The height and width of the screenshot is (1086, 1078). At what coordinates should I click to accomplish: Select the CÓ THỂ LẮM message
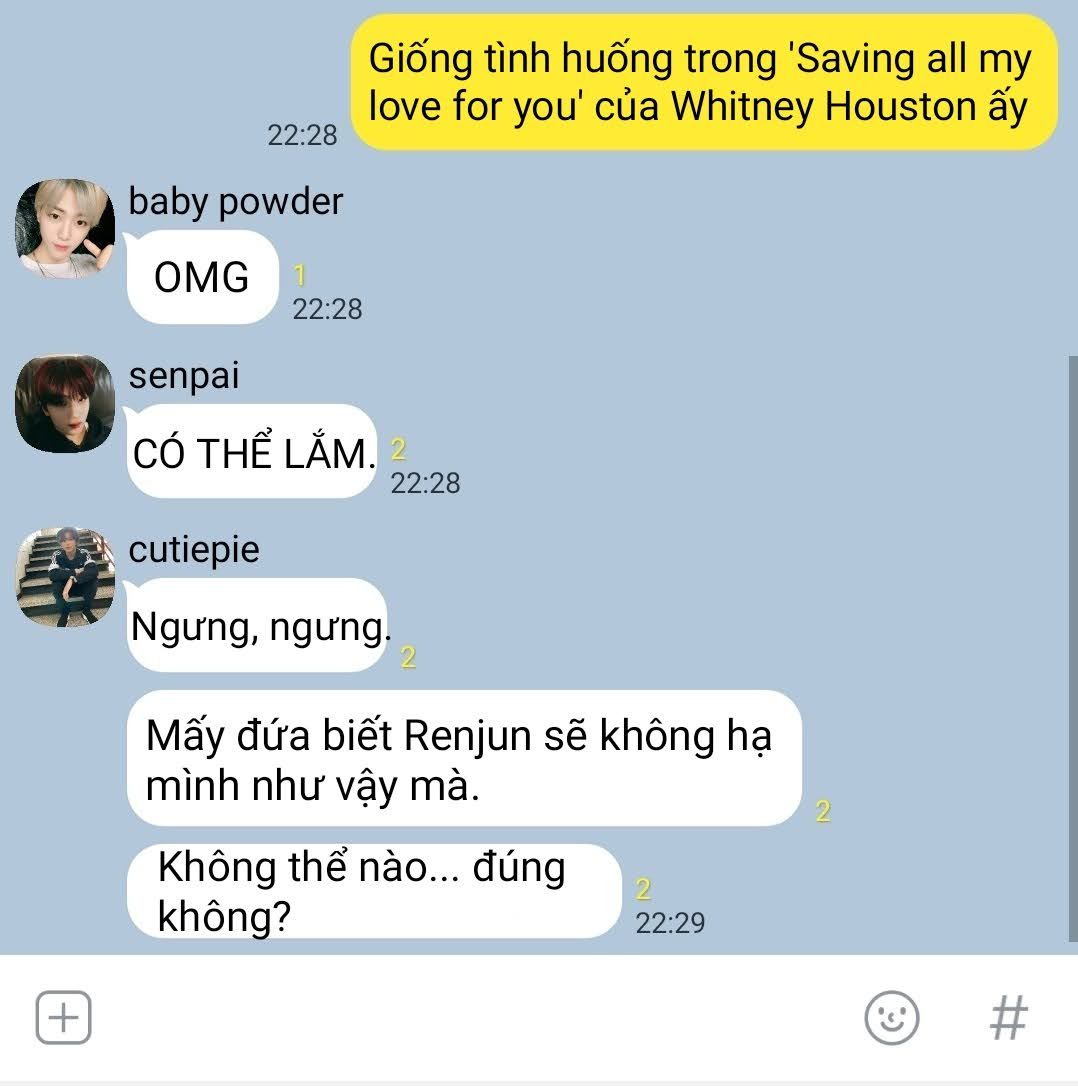coord(252,452)
